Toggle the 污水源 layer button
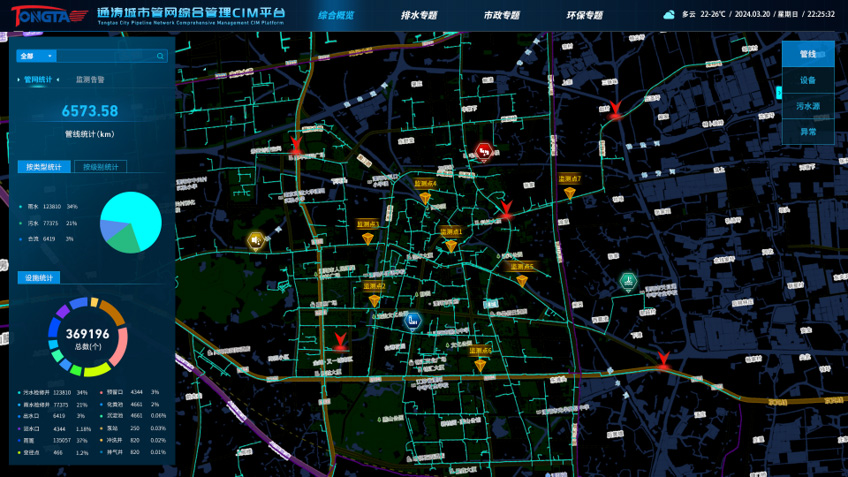The image size is (848, 477). 808,106
